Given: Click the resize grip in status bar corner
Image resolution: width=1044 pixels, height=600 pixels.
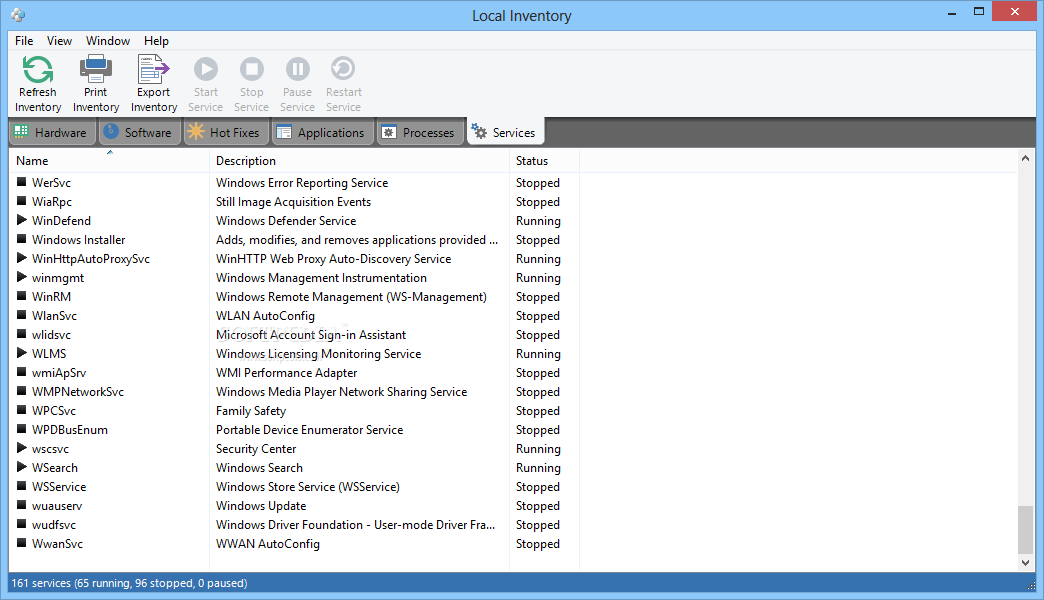Looking at the screenshot, I should point(1031,585).
